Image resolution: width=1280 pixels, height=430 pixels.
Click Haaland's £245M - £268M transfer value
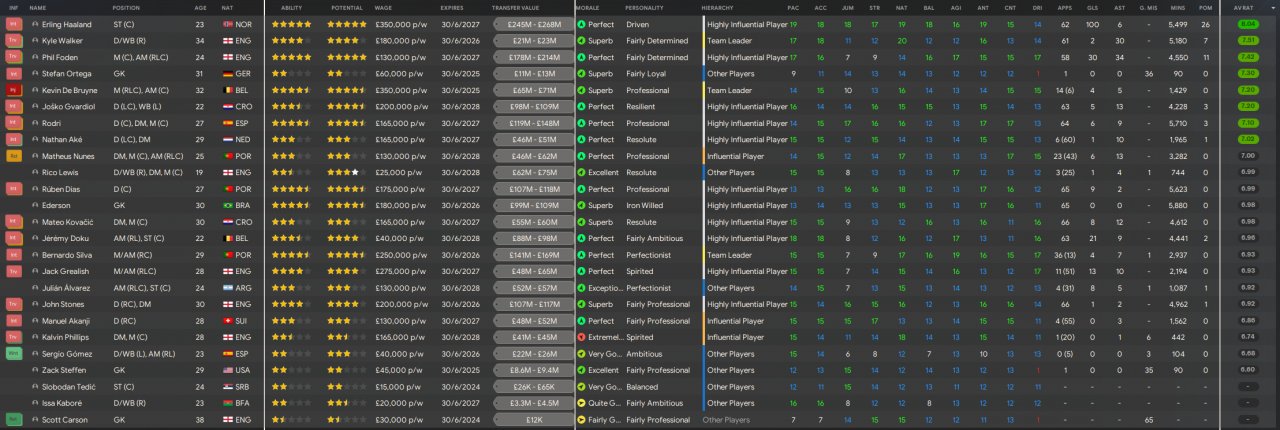pyautogui.click(x=534, y=24)
